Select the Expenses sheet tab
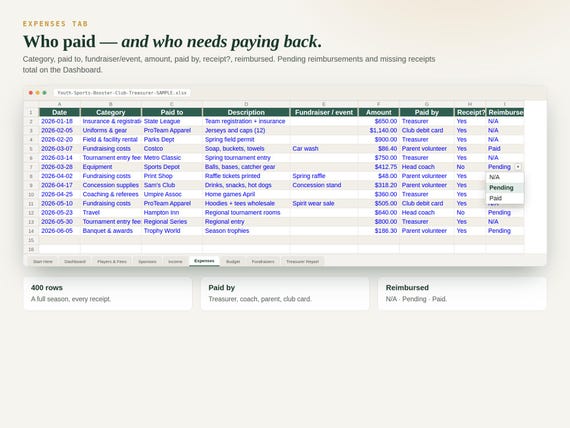This screenshot has height=428, width=570. pos(204,261)
